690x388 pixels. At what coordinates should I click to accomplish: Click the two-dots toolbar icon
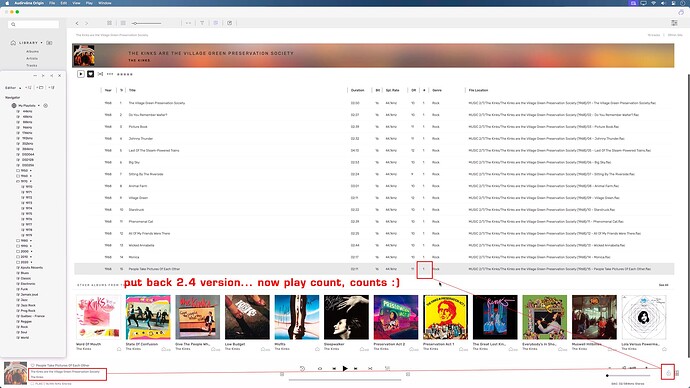click(x=188, y=23)
